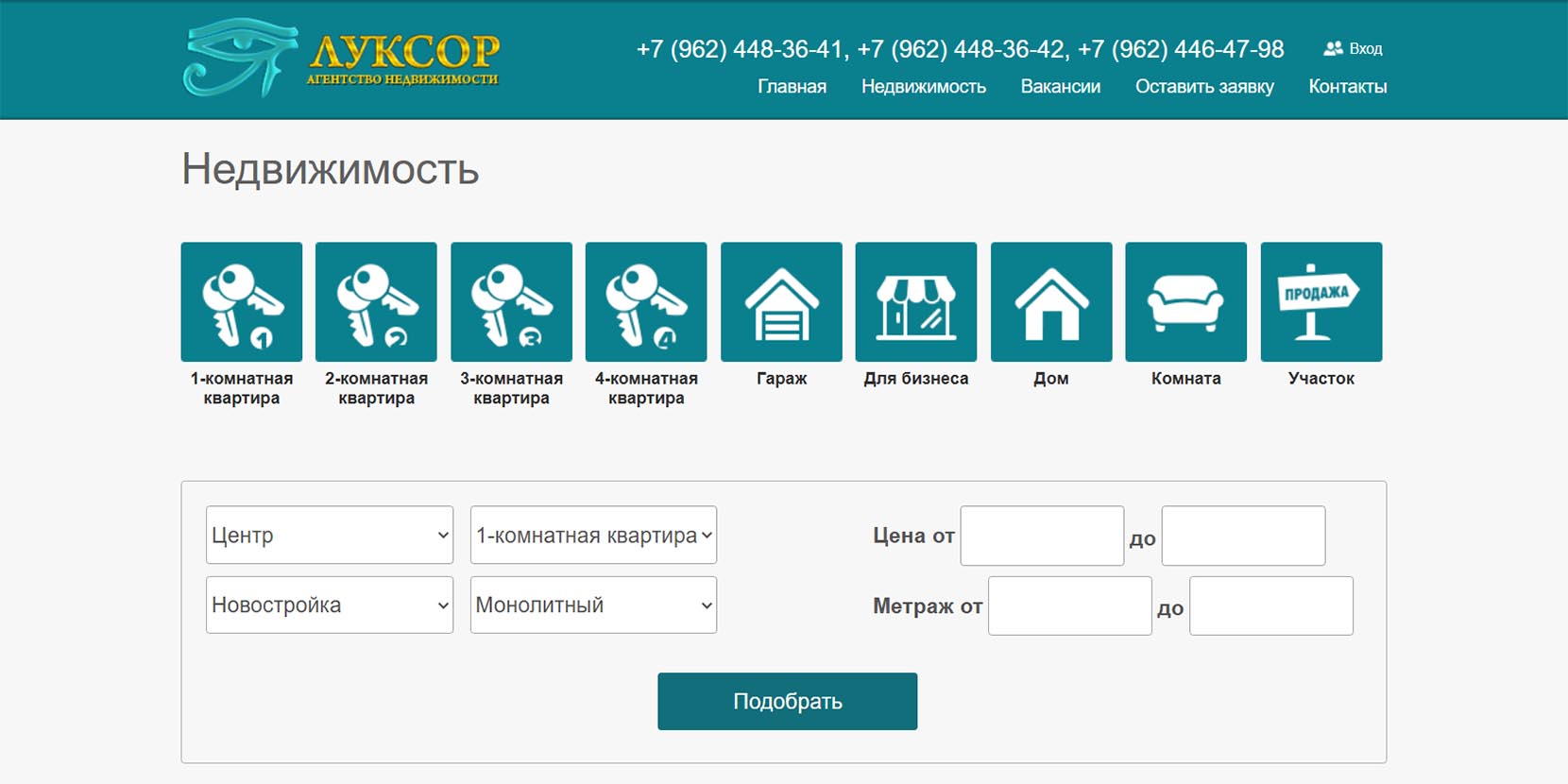This screenshot has height=784, width=1568.
Task: Open the Вакансии menu item
Action: [1060, 87]
